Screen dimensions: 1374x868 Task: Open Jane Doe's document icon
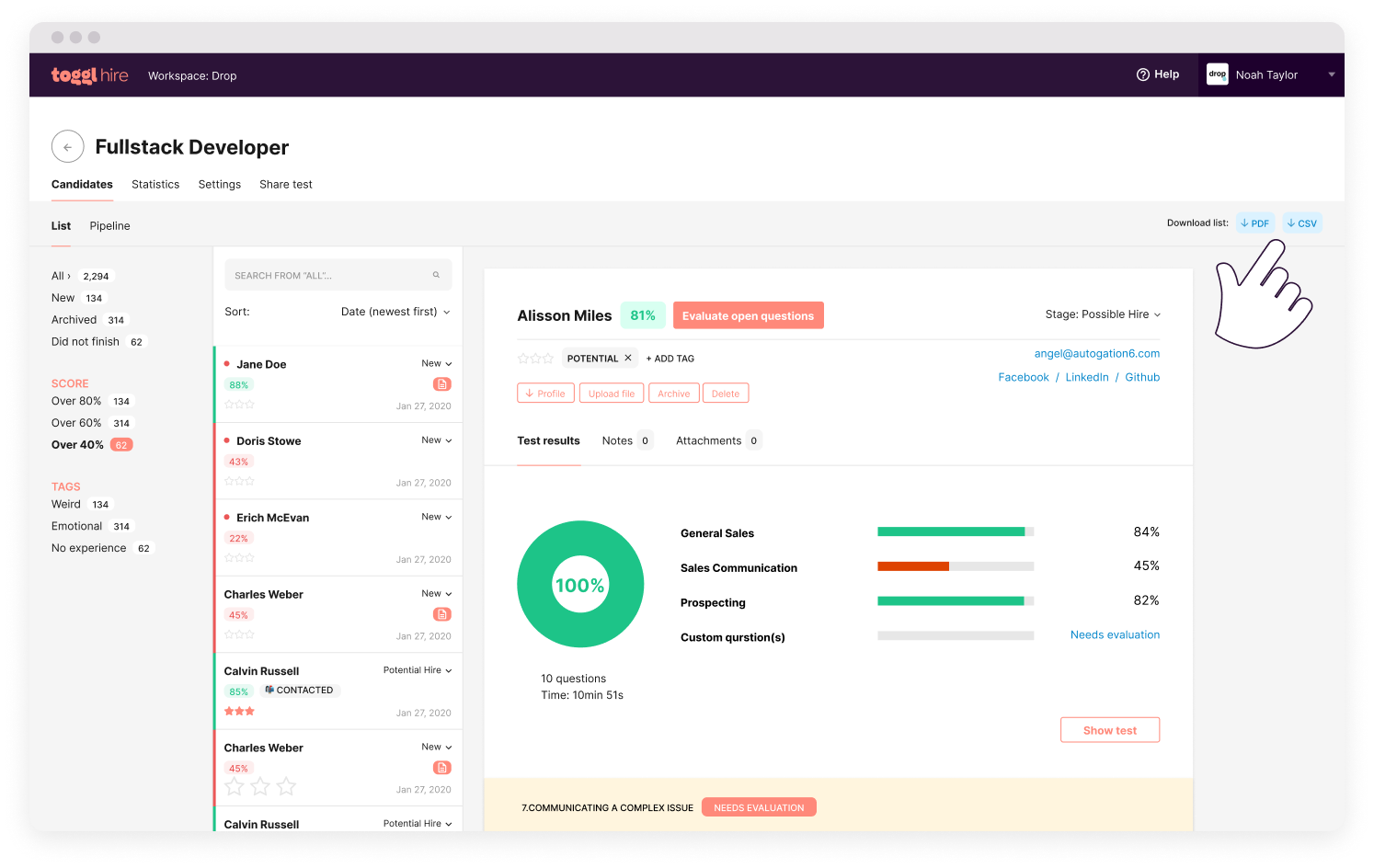point(442,384)
